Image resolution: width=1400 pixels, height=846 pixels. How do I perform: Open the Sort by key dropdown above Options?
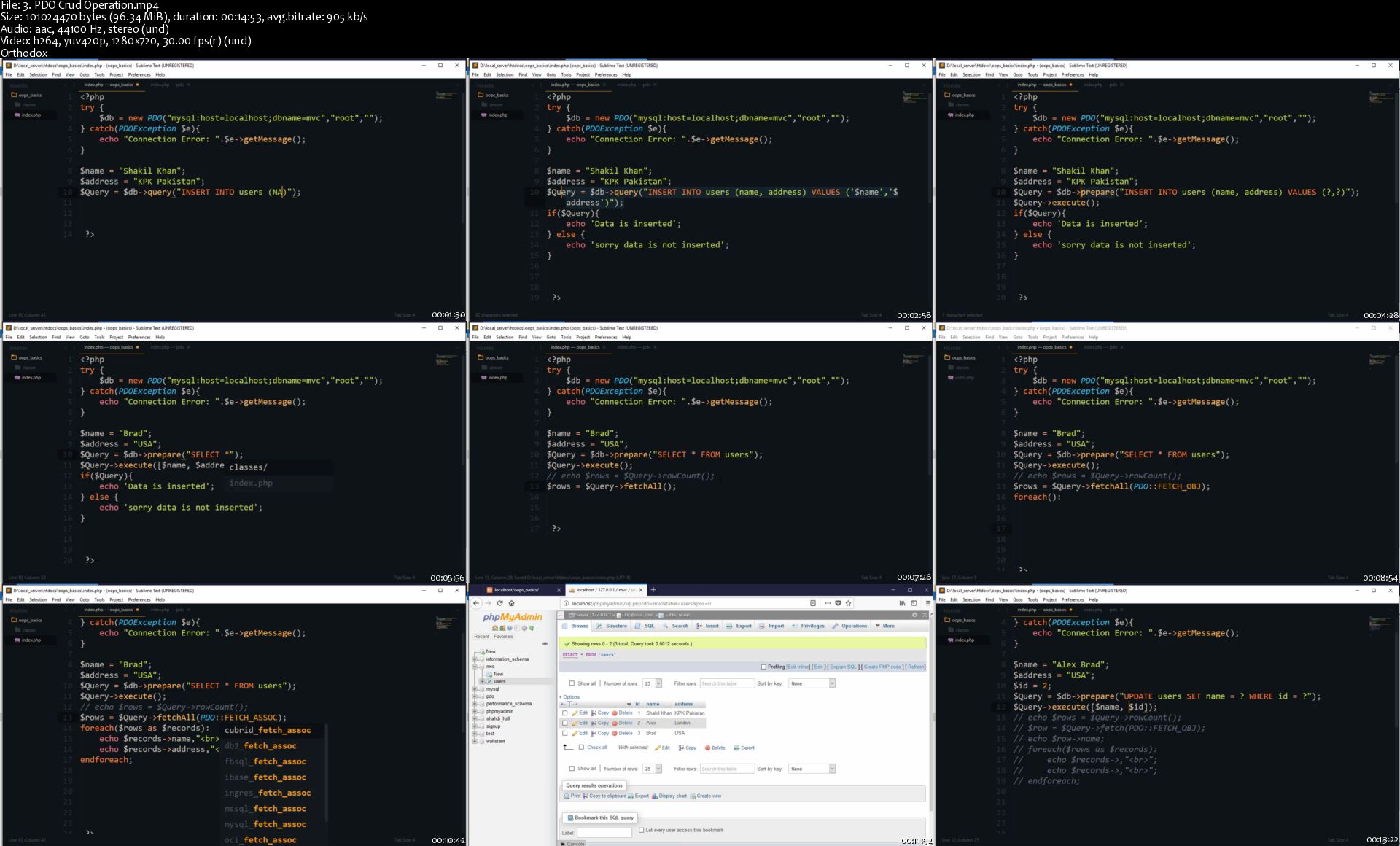point(812,683)
